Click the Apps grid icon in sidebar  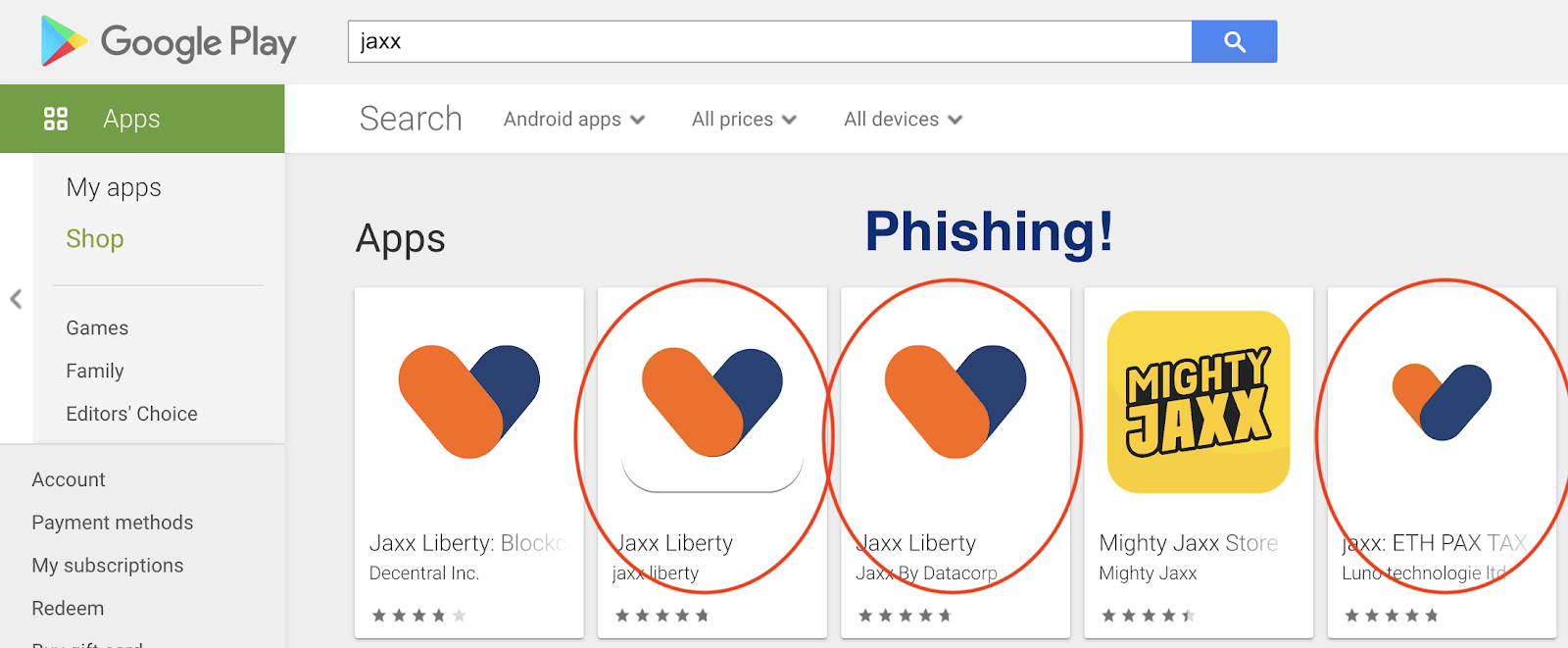coord(56,119)
